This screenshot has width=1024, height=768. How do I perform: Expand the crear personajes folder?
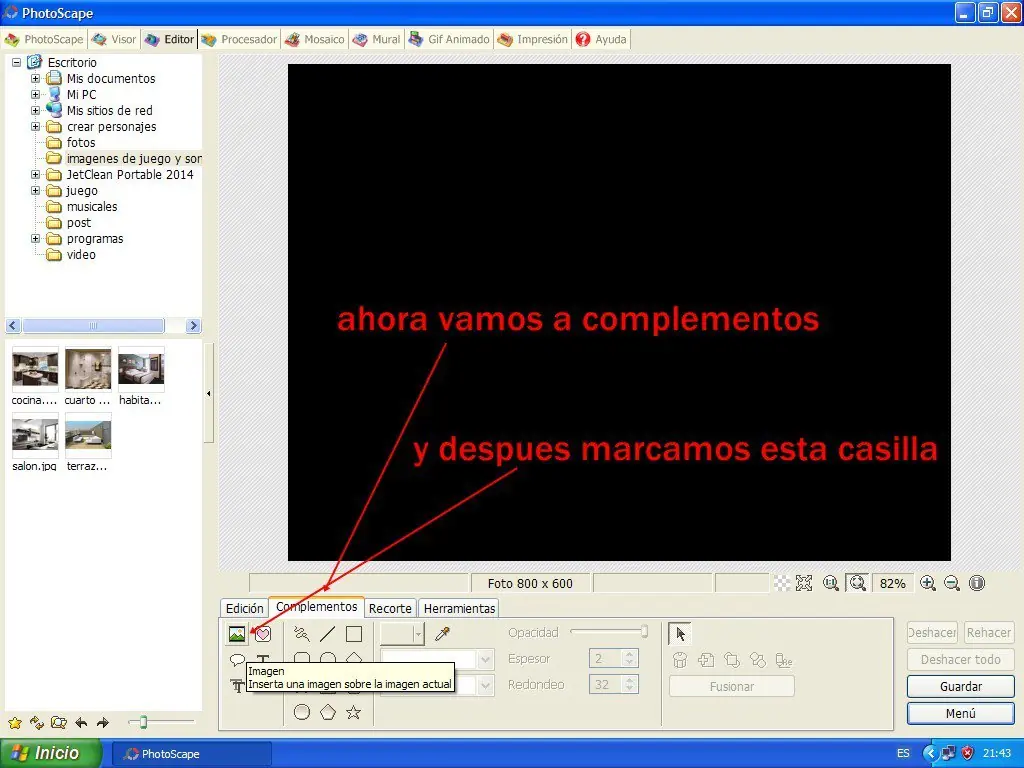pyautogui.click(x=35, y=127)
